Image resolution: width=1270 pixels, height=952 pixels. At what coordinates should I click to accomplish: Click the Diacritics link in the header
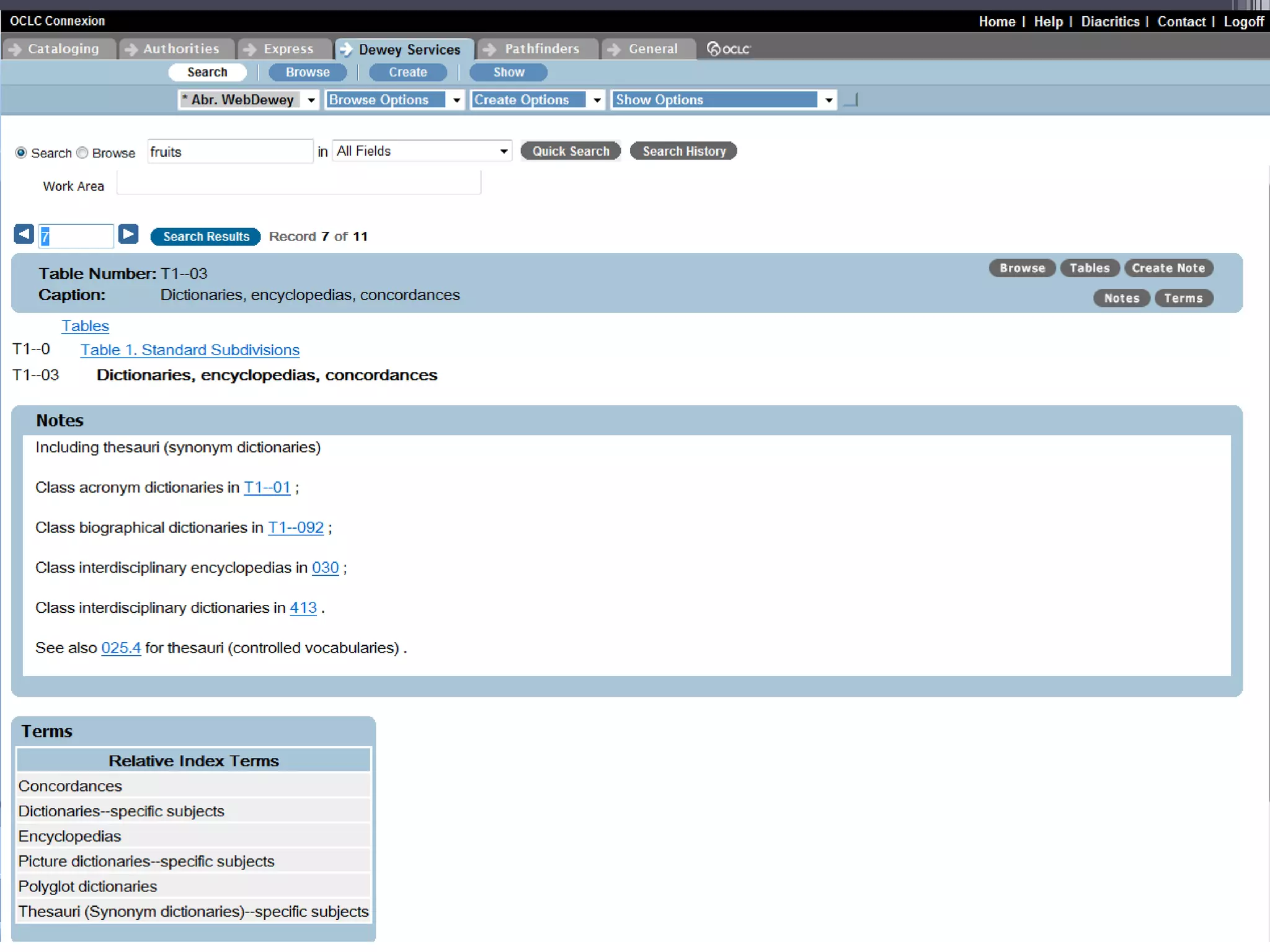click(x=1109, y=22)
